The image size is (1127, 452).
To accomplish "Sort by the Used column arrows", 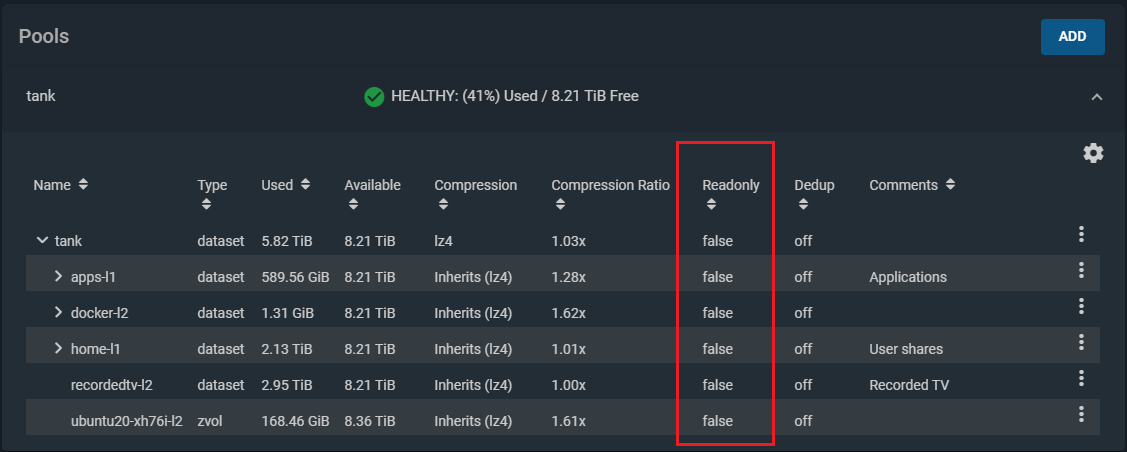I will 305,185.
